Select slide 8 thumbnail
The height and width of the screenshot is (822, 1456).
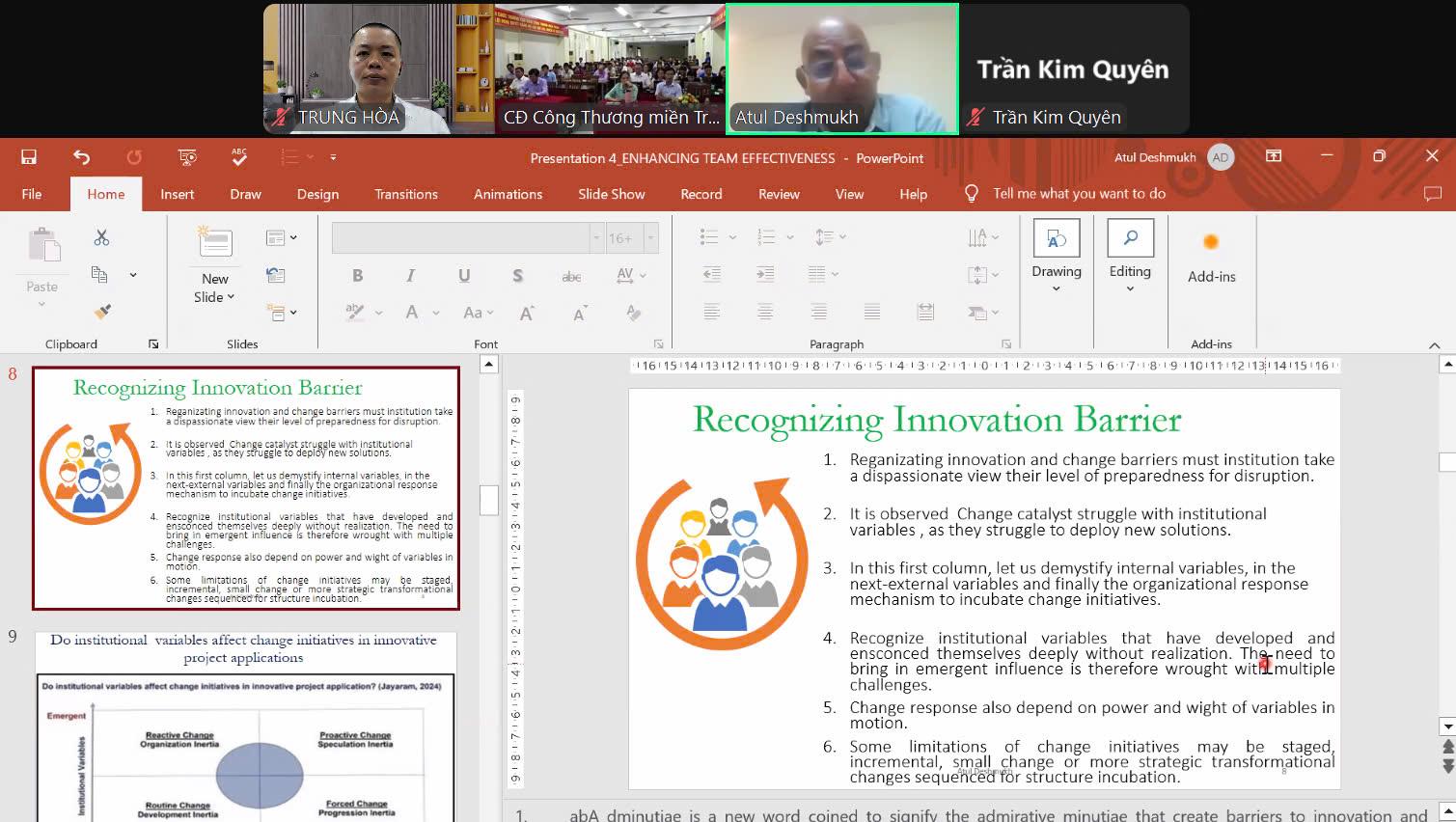[246, 488]
